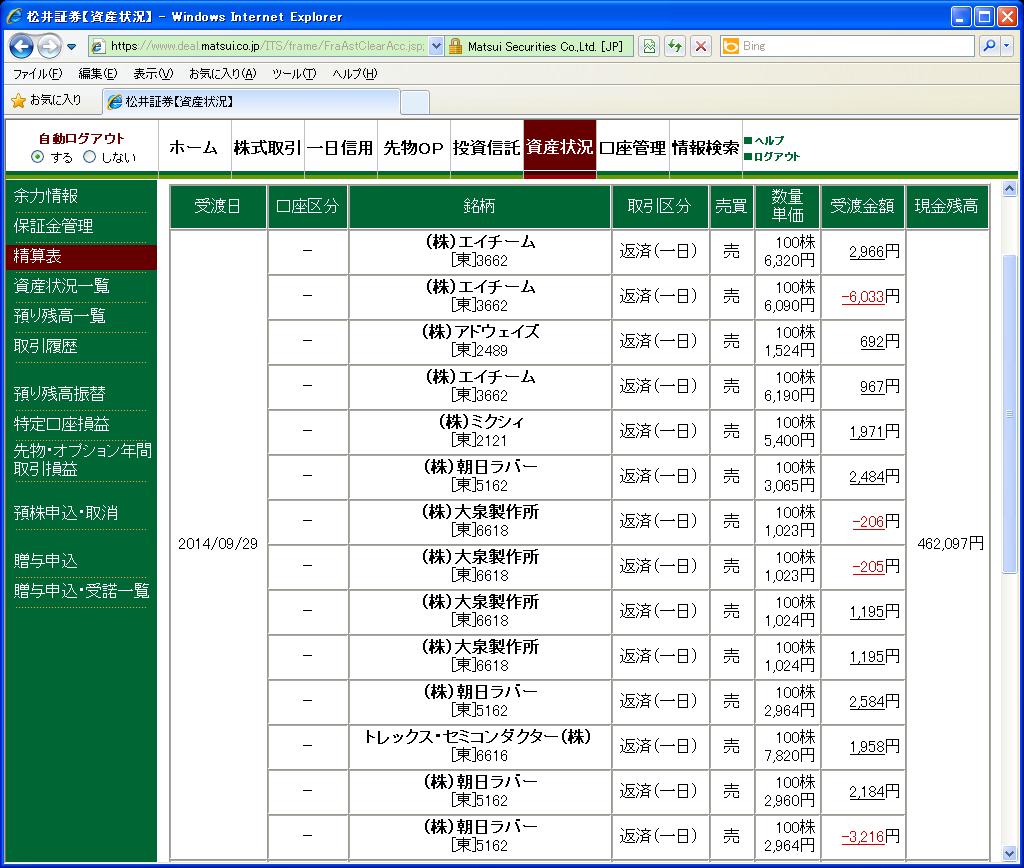Click the browser Back arrow button

pos(22,46)
